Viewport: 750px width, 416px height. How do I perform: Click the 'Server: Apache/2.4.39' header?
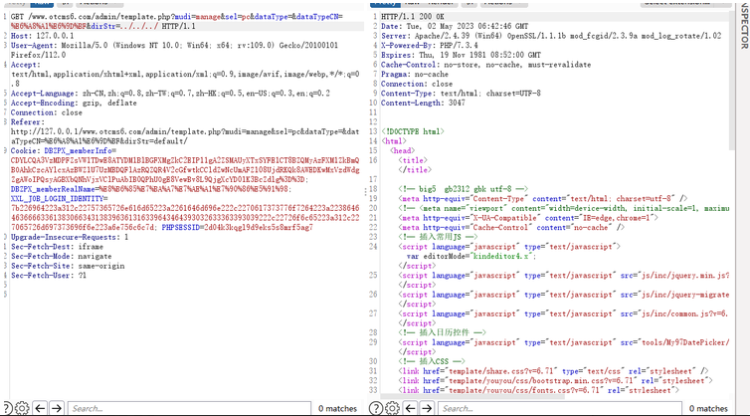pos(551,36)
